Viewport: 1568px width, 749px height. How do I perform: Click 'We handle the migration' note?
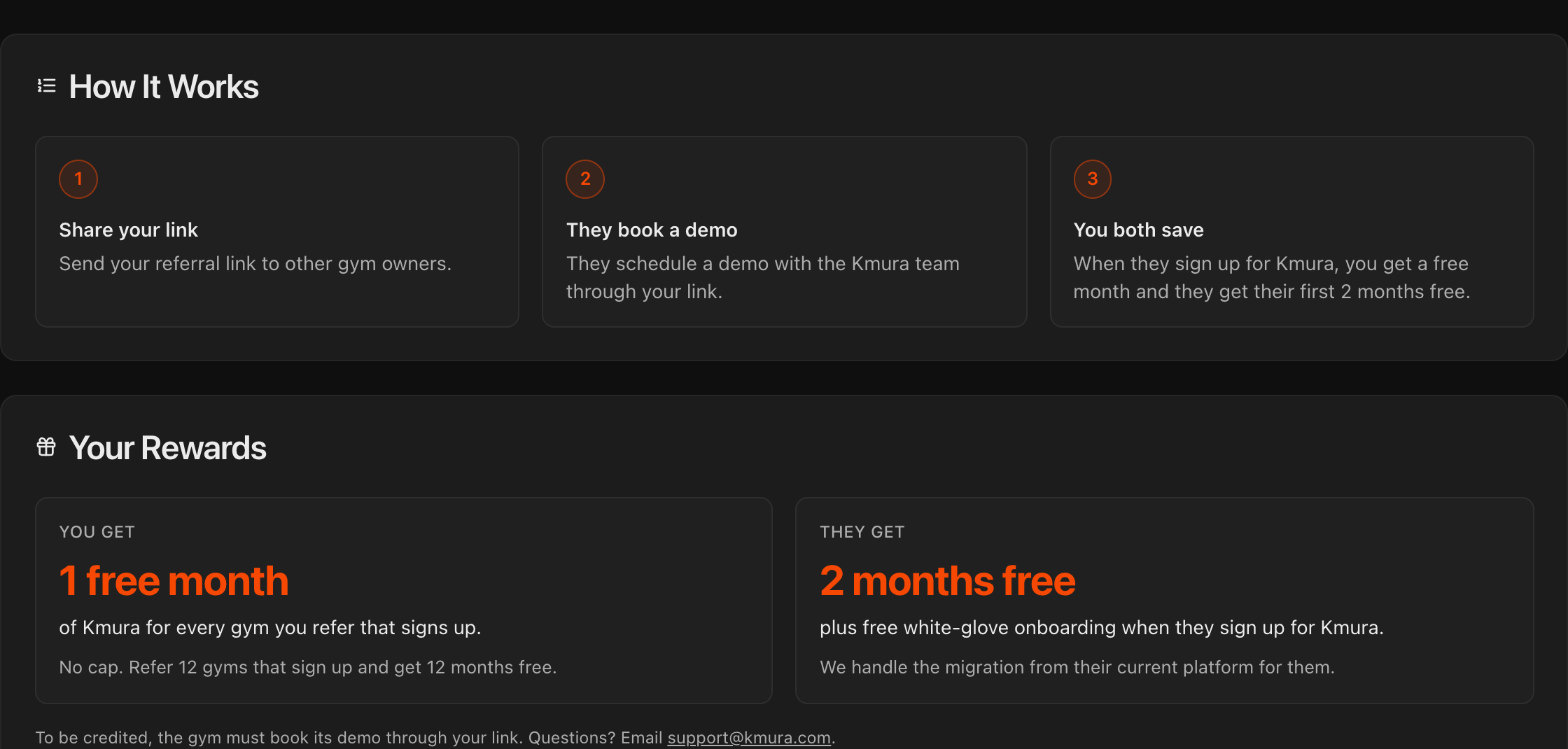pyautogui.click(x=1077, y=667)
